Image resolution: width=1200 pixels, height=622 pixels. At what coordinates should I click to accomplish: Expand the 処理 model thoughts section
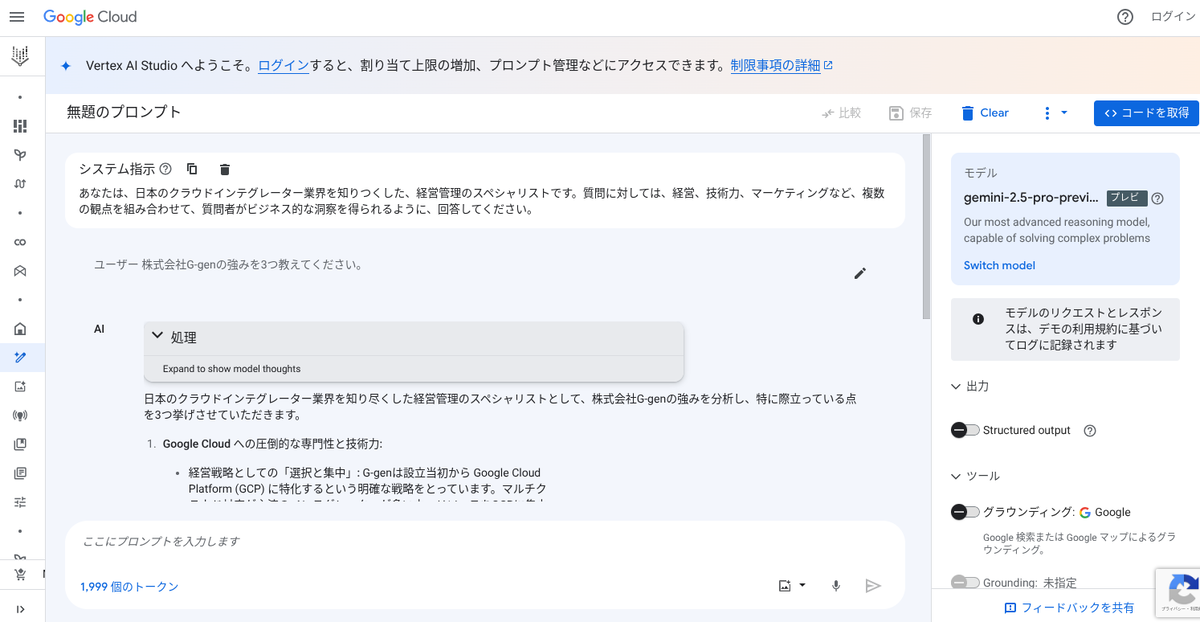click(x=413, y=338)
